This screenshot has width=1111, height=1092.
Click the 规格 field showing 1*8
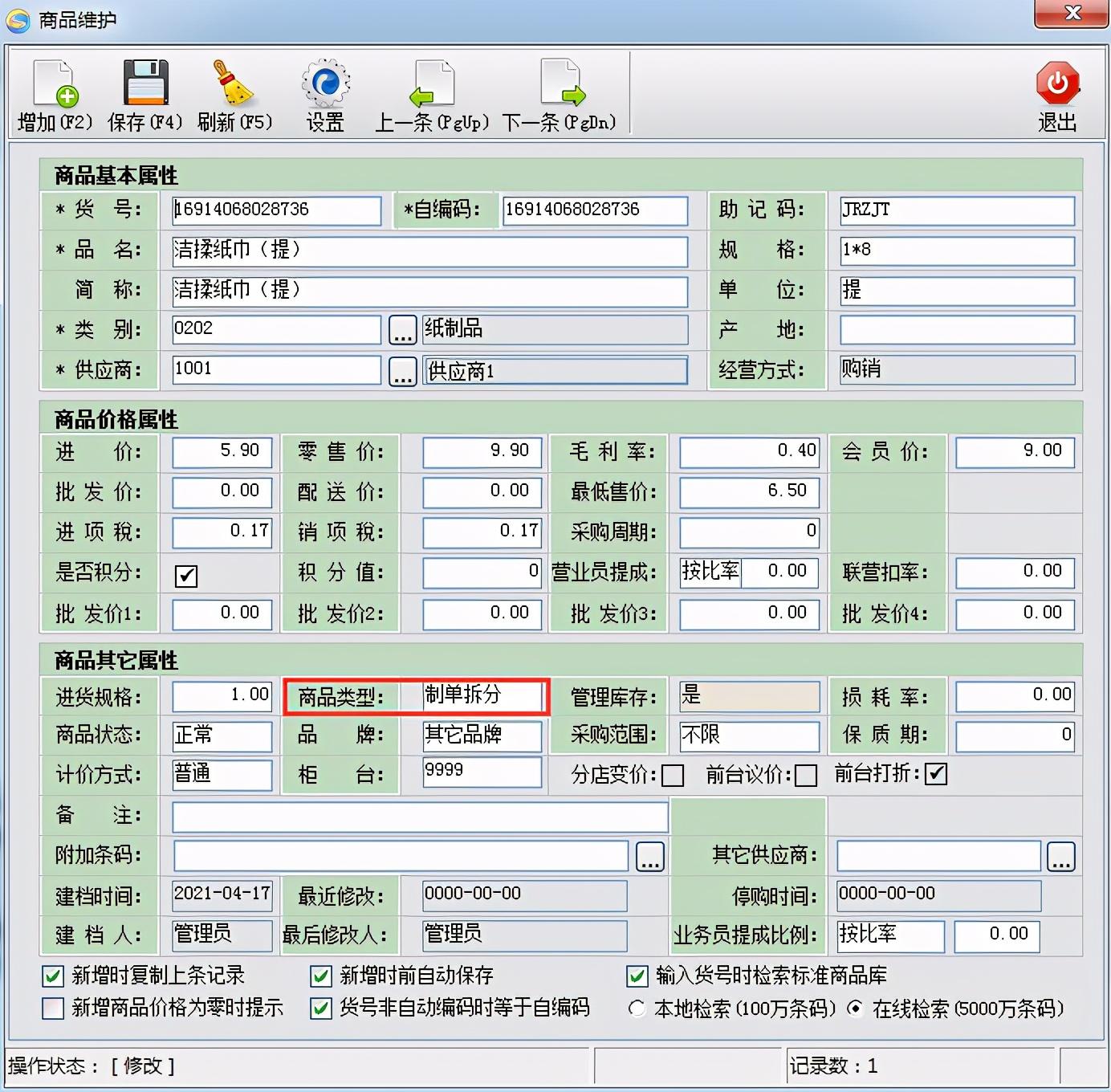tap(957, 251)
